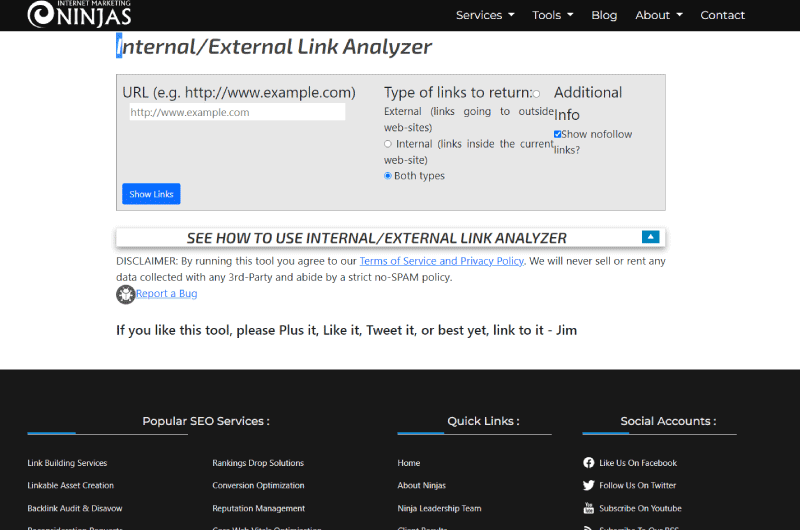Click the Show Links button
Image resolution: width=800 pixels, height=530 pixels.
pos(151,194)
